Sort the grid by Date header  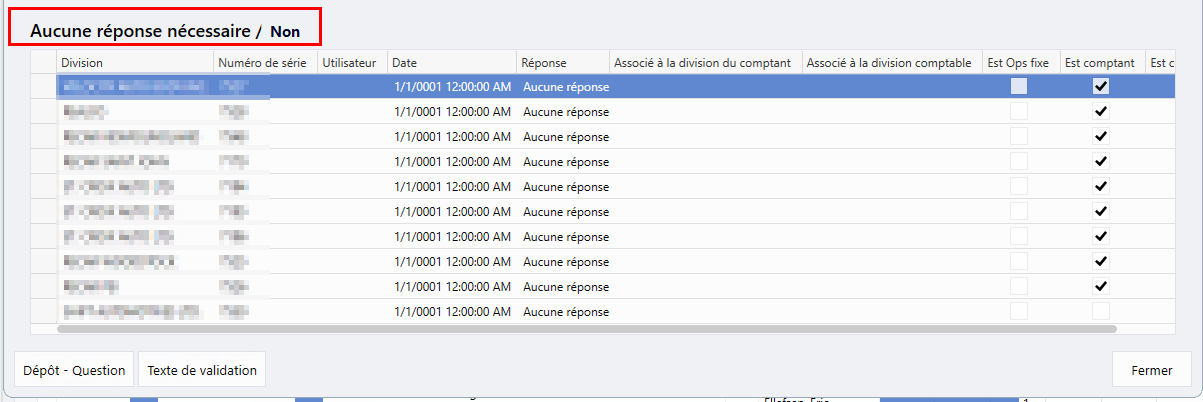point(450,63)
